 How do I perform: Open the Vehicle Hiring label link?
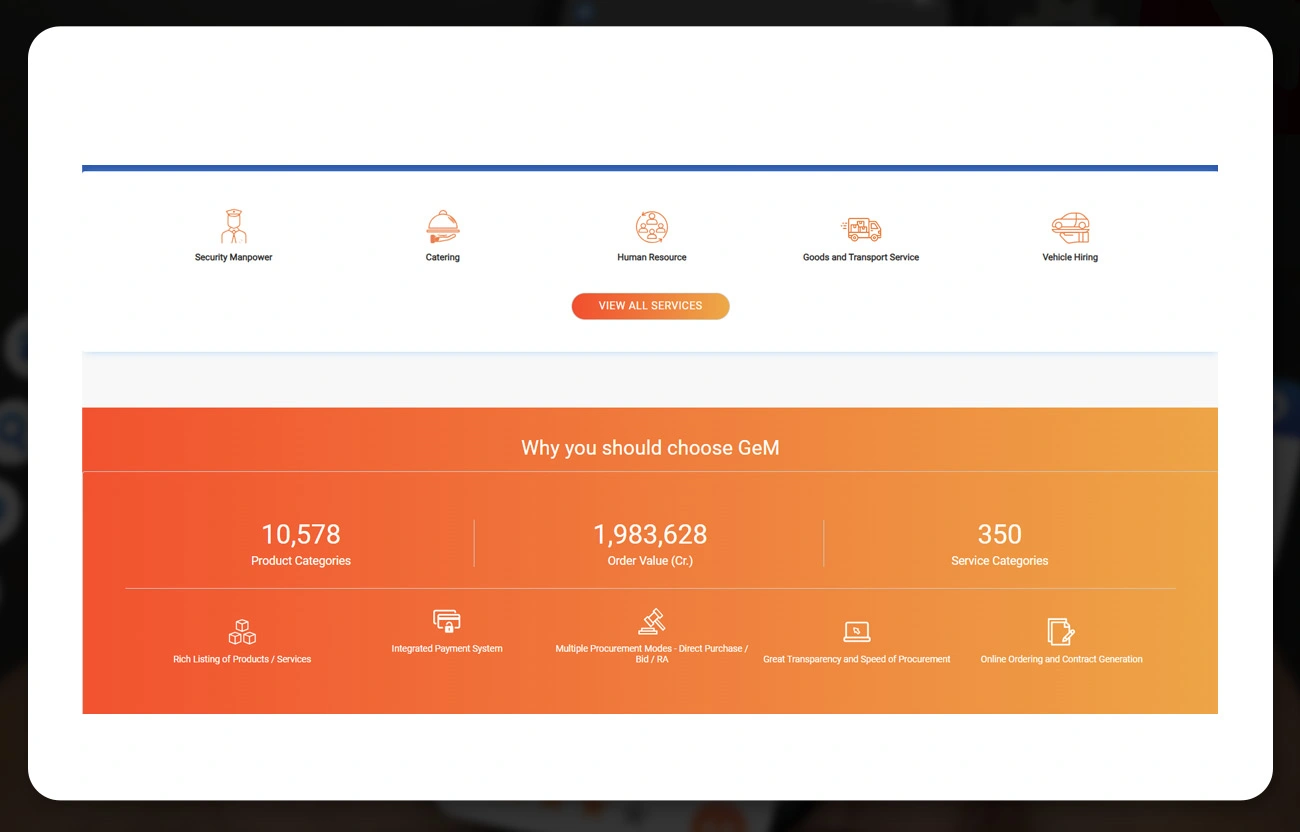1070,258
